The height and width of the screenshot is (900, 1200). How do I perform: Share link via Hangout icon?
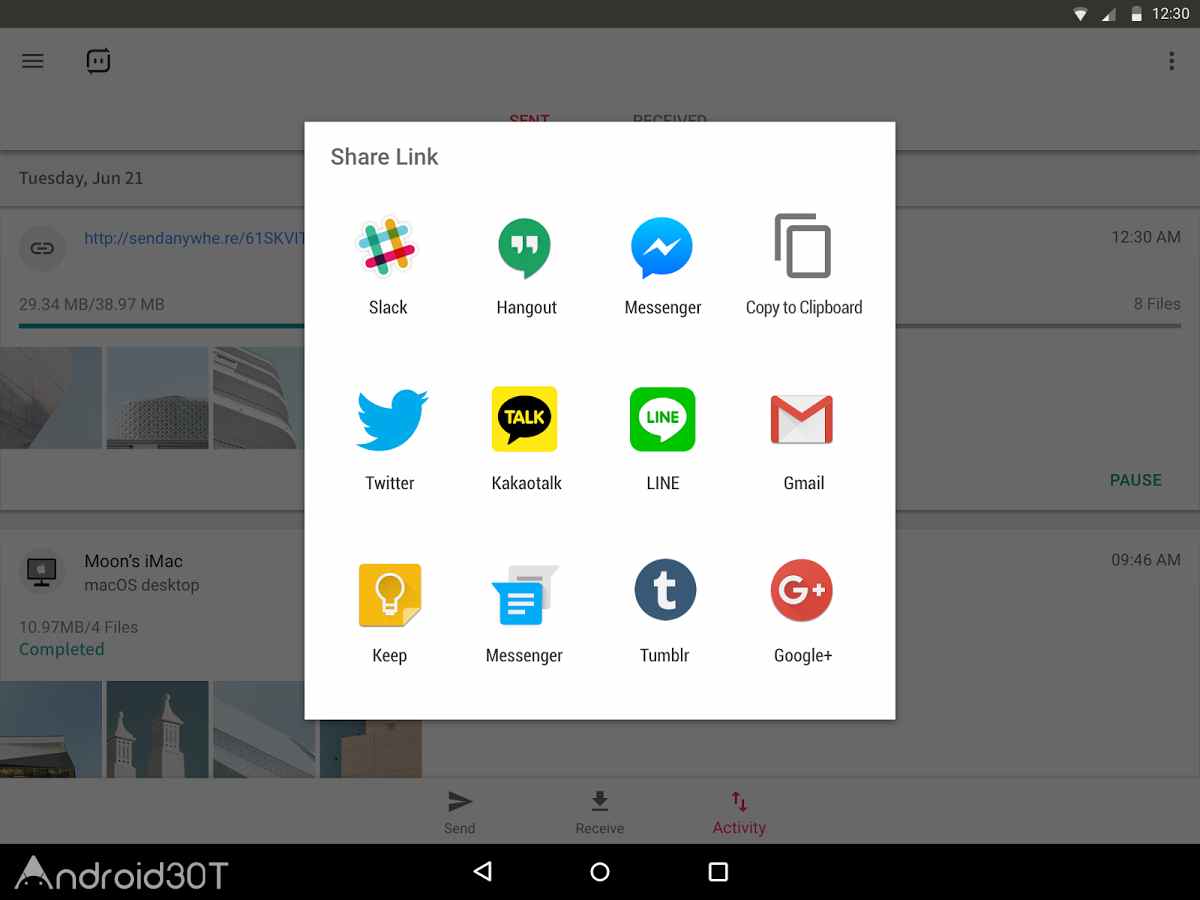(x=524, y=247)
